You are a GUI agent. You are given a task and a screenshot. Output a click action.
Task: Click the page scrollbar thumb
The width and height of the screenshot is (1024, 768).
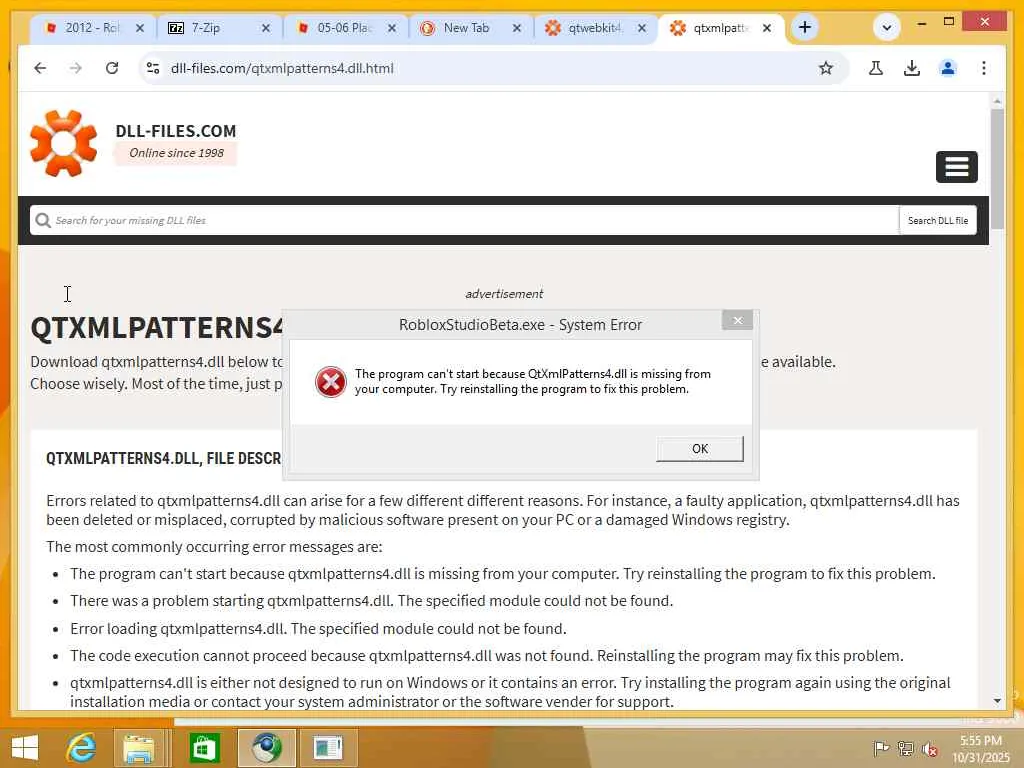[x=997, y=168]
